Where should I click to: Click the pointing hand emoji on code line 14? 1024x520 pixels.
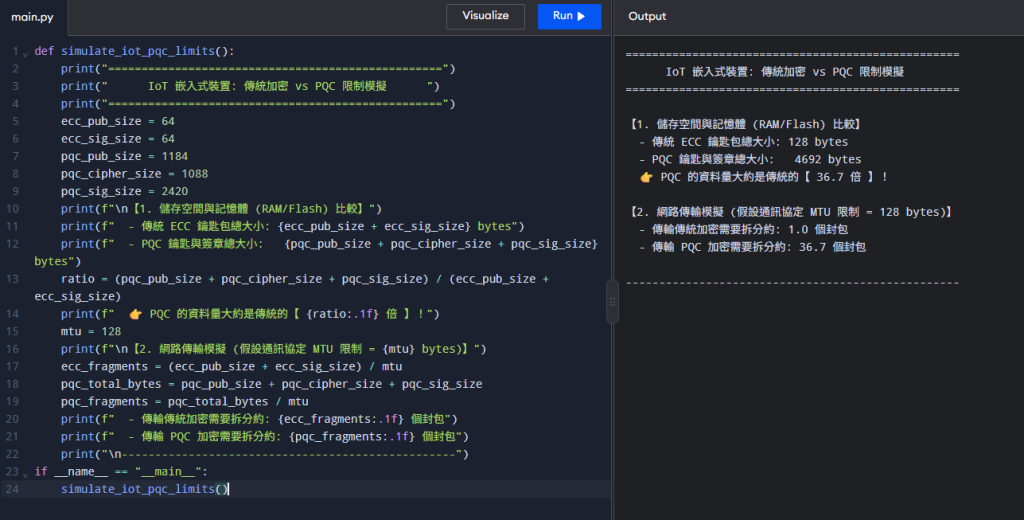(x=135, y=314)
